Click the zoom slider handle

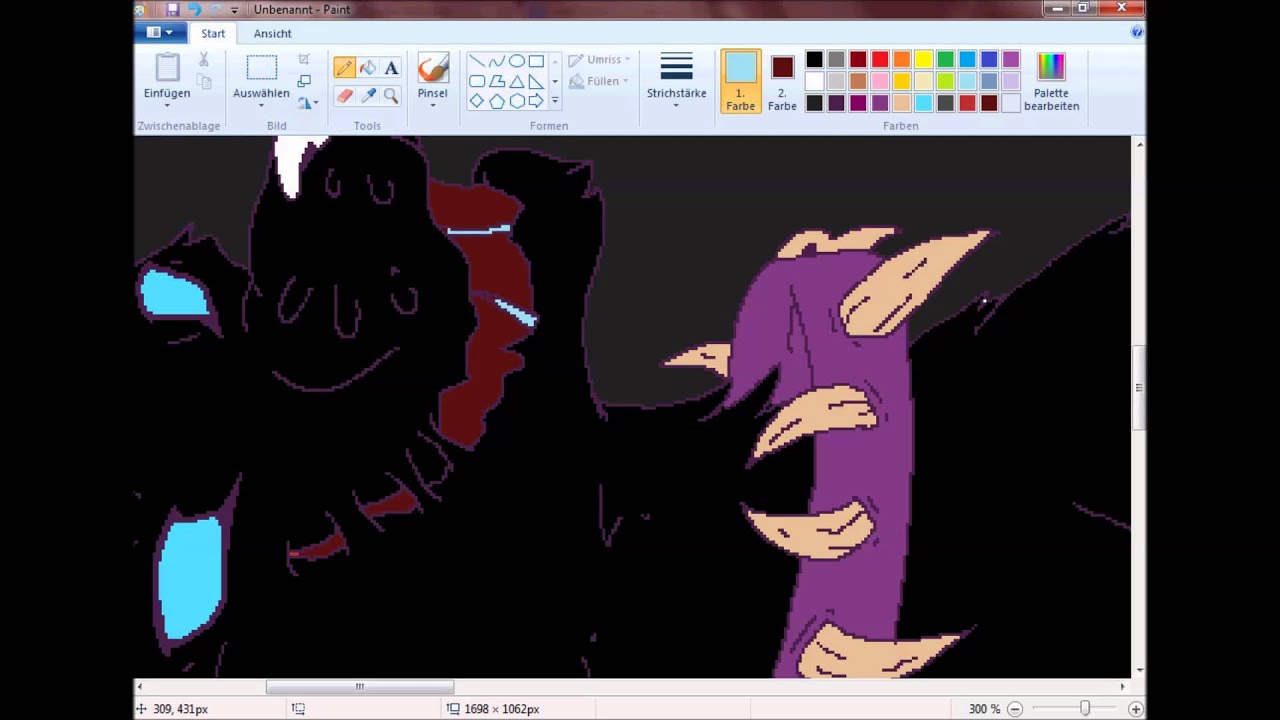[x=1085, y=709]
